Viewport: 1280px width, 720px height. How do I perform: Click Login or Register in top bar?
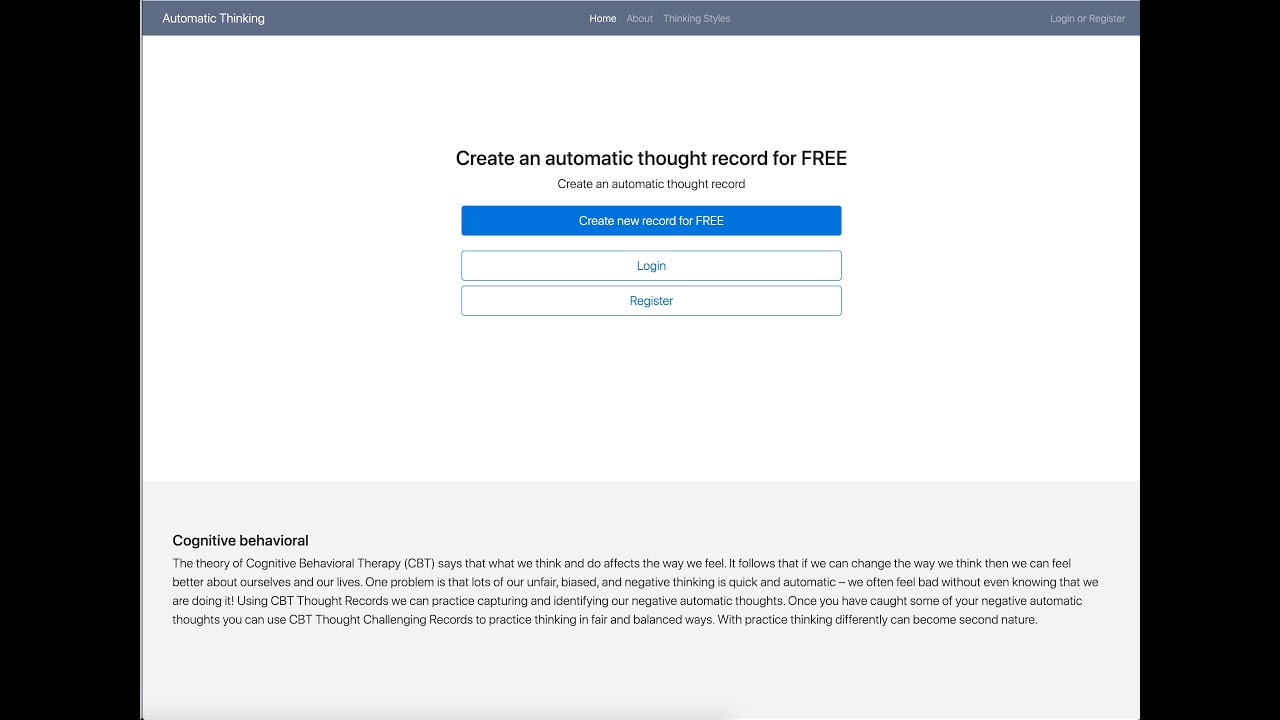tap(1087, 18)
